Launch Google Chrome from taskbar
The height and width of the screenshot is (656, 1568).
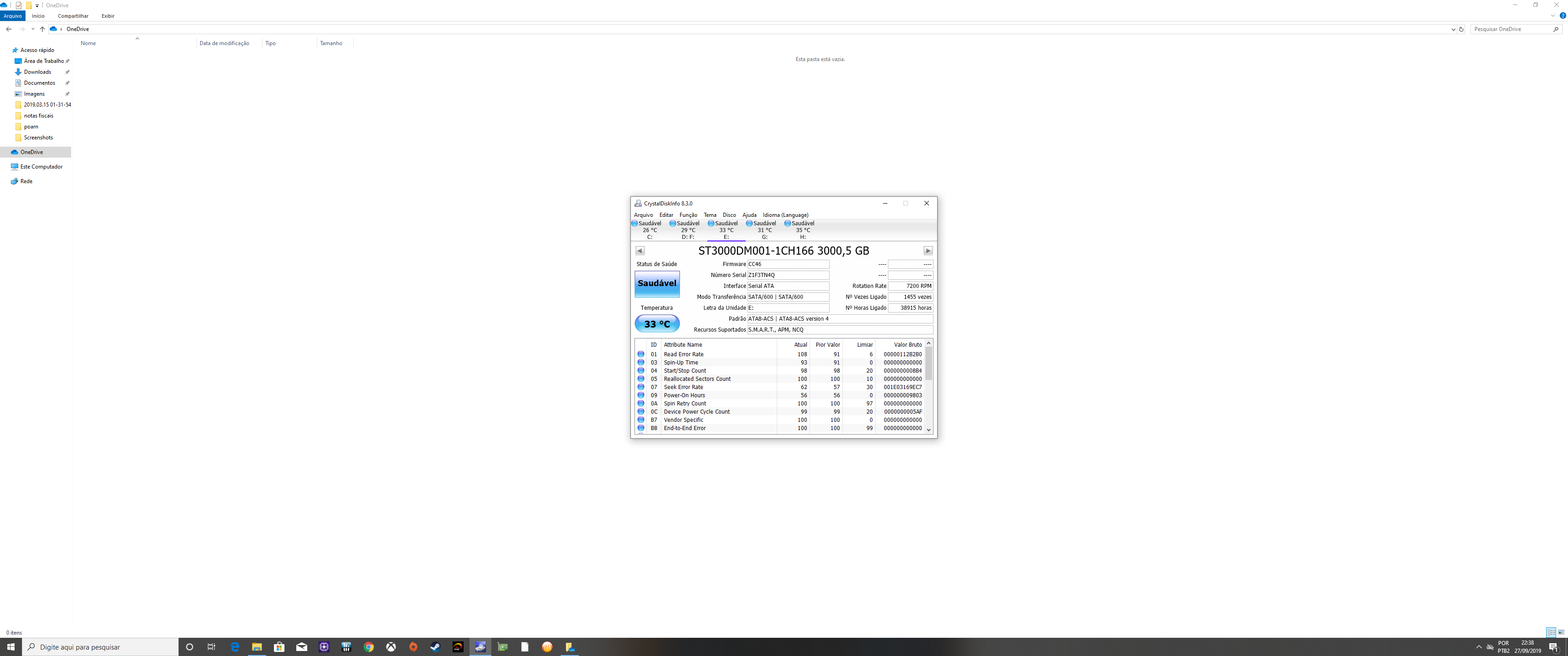point(368,647)
